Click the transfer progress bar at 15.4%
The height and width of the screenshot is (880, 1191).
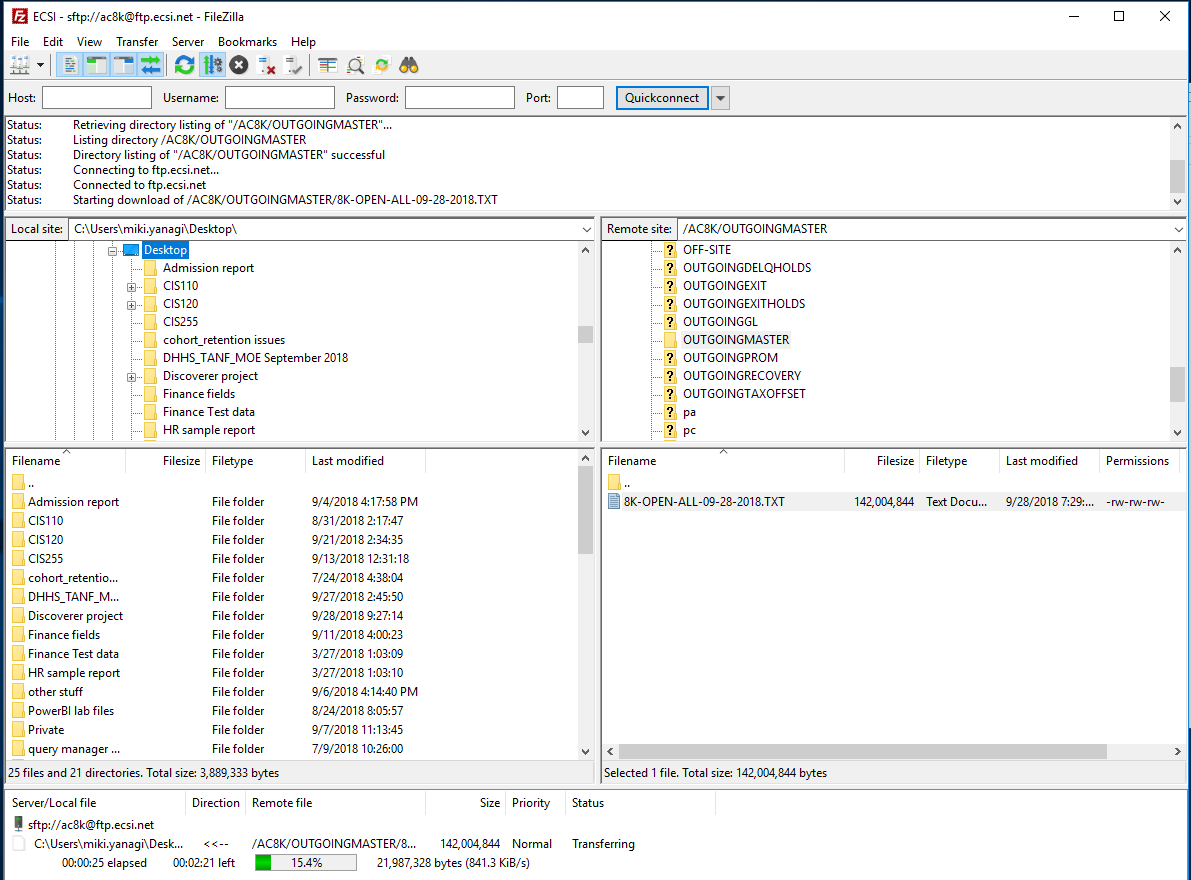pyautogui.click(x=306, y=863)
